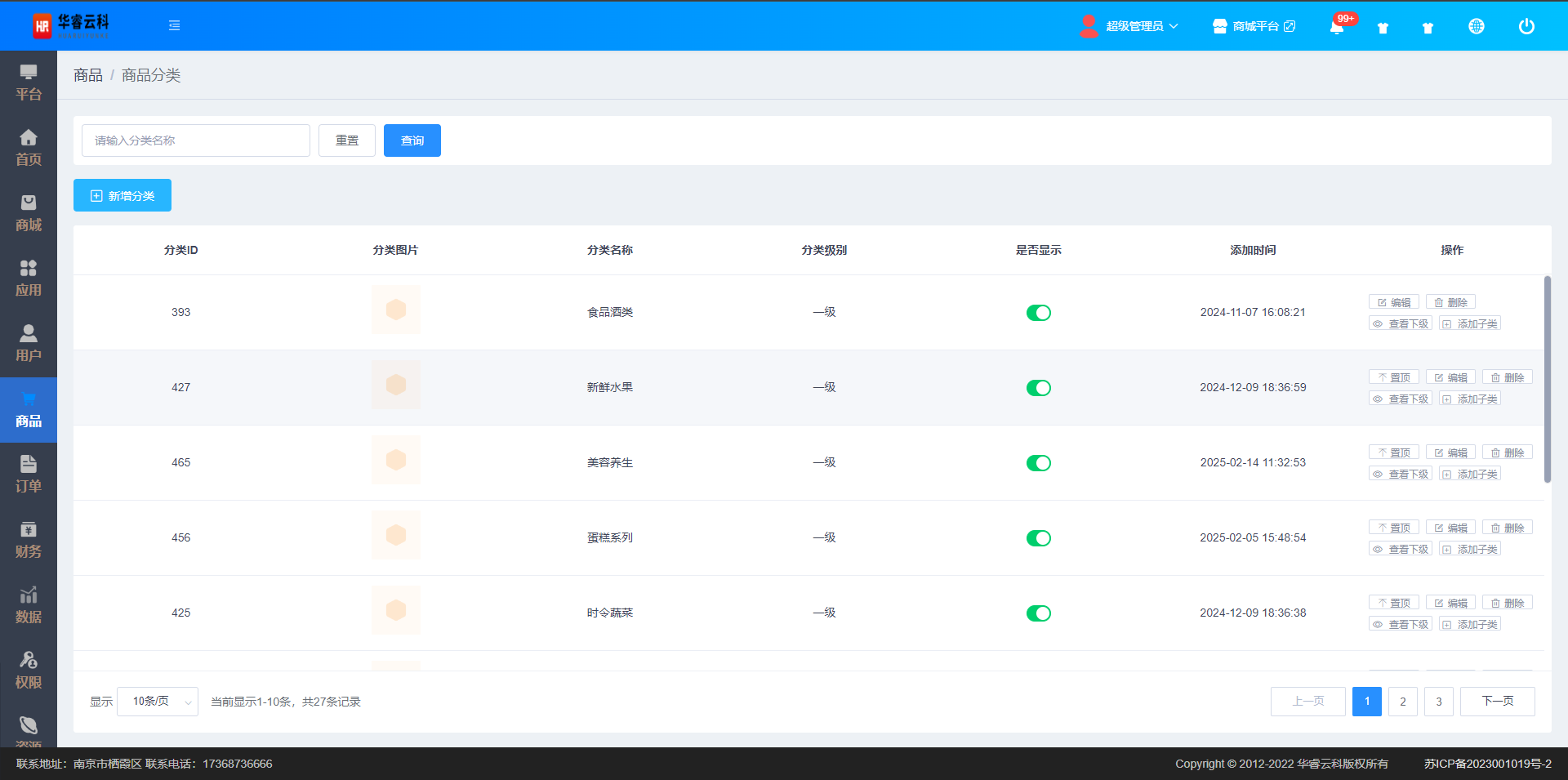1568x780 pixels.
Task: Click the power logout icon
Action: pos(1526,27)
